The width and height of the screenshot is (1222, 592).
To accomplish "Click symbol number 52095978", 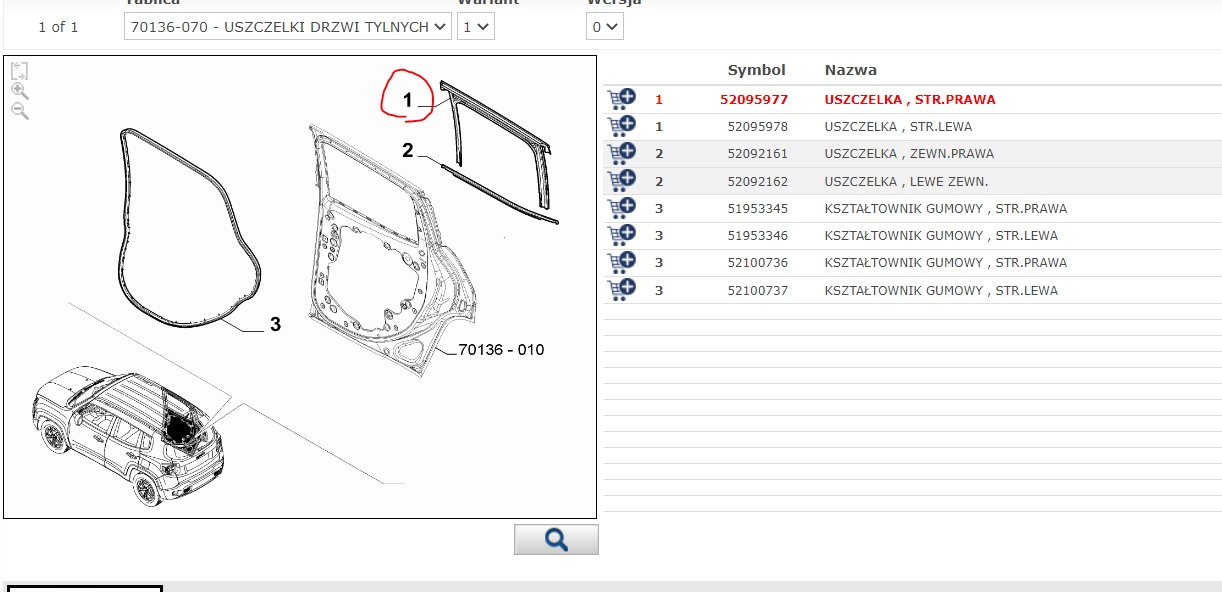I will pyautogui.click(x=757, y=126).
